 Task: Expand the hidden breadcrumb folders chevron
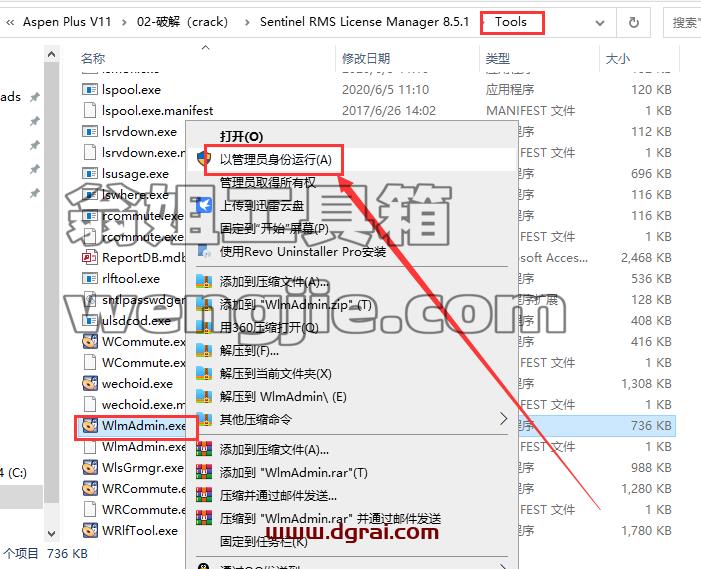tap(10, 22)
